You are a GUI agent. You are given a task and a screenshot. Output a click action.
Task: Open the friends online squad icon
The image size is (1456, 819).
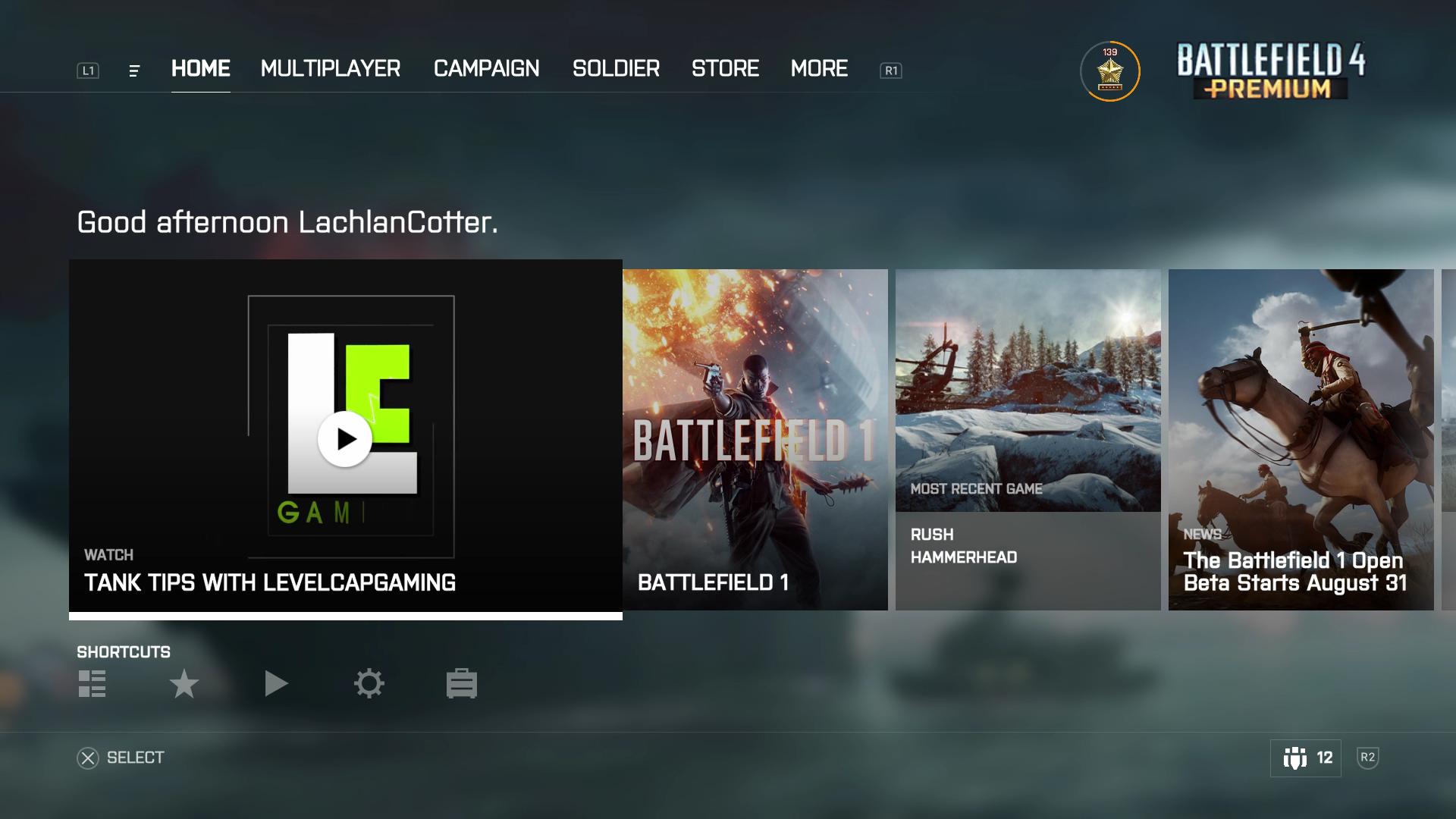click(1295, 758)
